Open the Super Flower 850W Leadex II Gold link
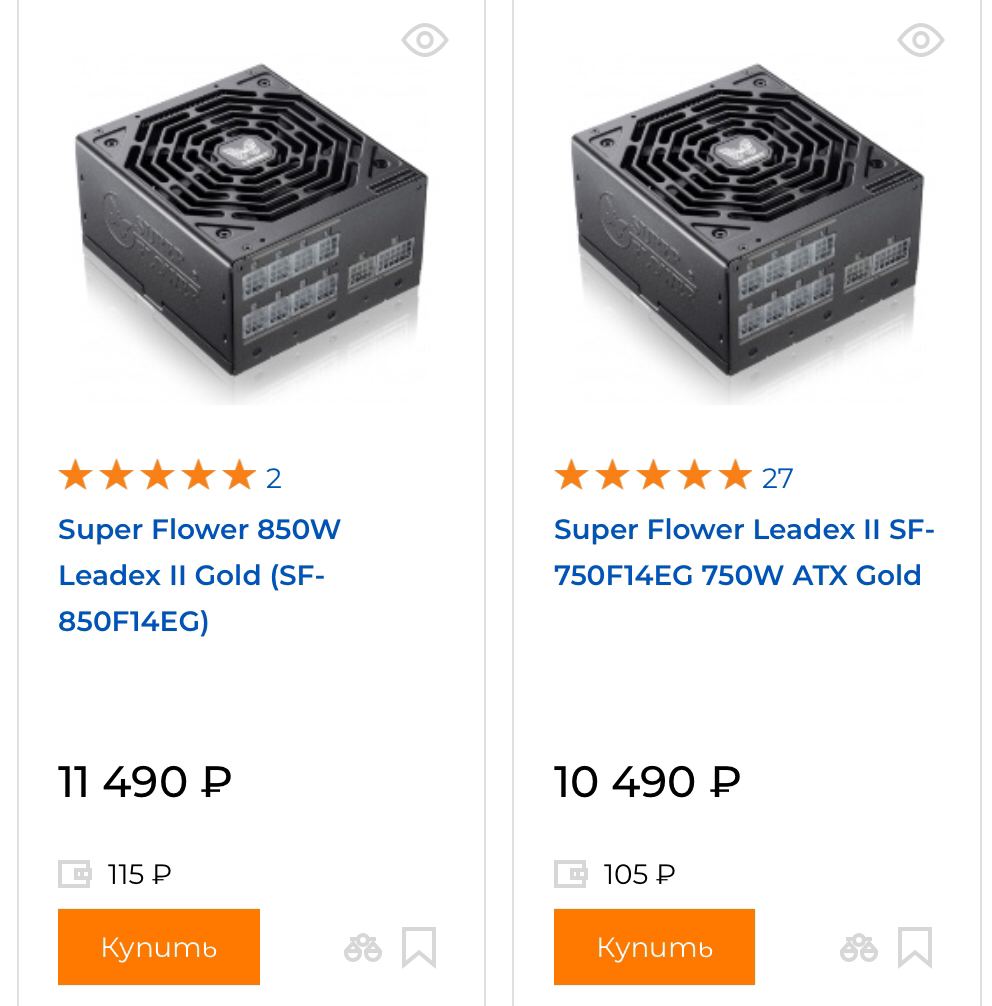The height and width of the screenshot is (1006, 992). (199, 575)
